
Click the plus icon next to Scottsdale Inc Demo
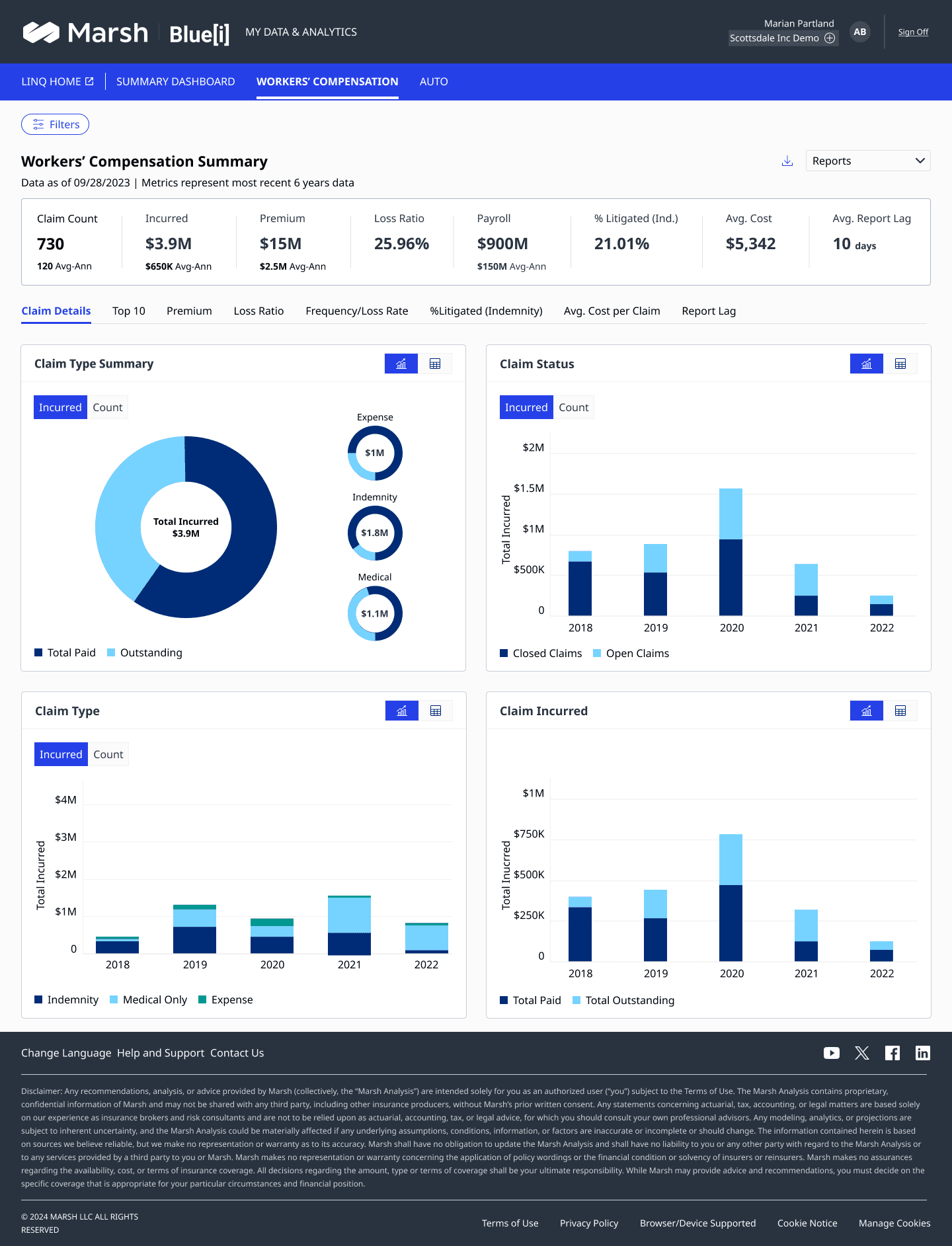click(x=830, y=38)
